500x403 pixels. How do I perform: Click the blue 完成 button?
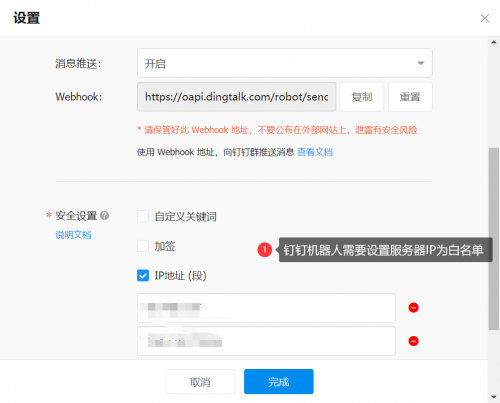tap(279, 382)
